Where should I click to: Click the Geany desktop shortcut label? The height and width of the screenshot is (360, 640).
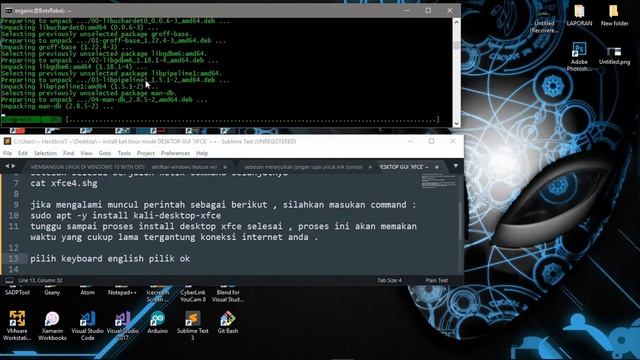52,292
